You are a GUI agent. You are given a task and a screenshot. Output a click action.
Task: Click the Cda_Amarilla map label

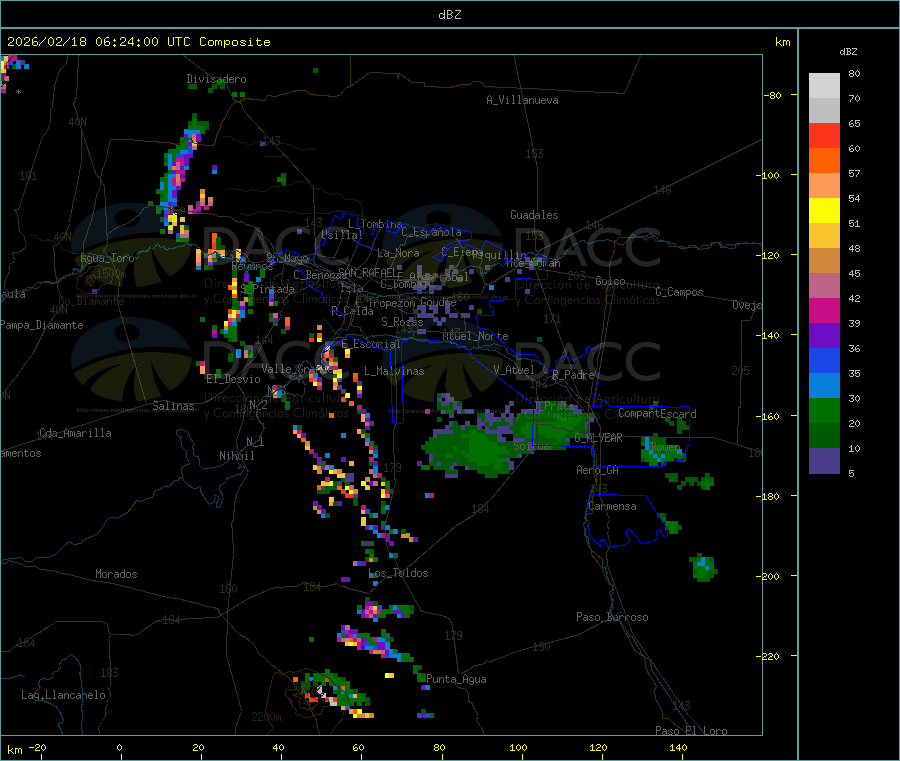pos(75,433)
